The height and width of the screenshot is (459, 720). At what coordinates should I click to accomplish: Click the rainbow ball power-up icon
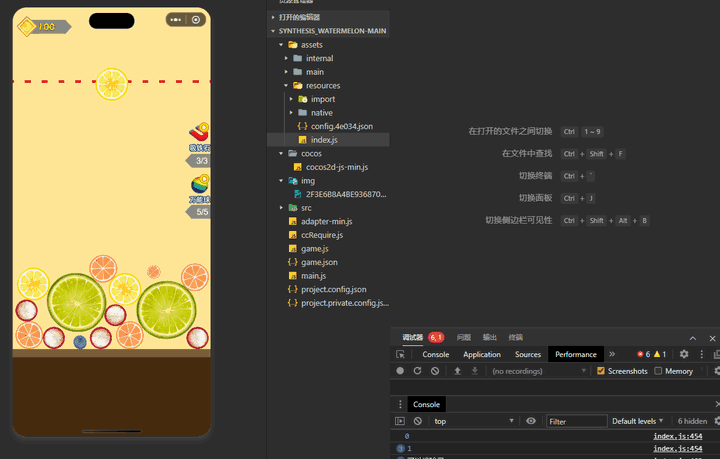pos(200,185)
